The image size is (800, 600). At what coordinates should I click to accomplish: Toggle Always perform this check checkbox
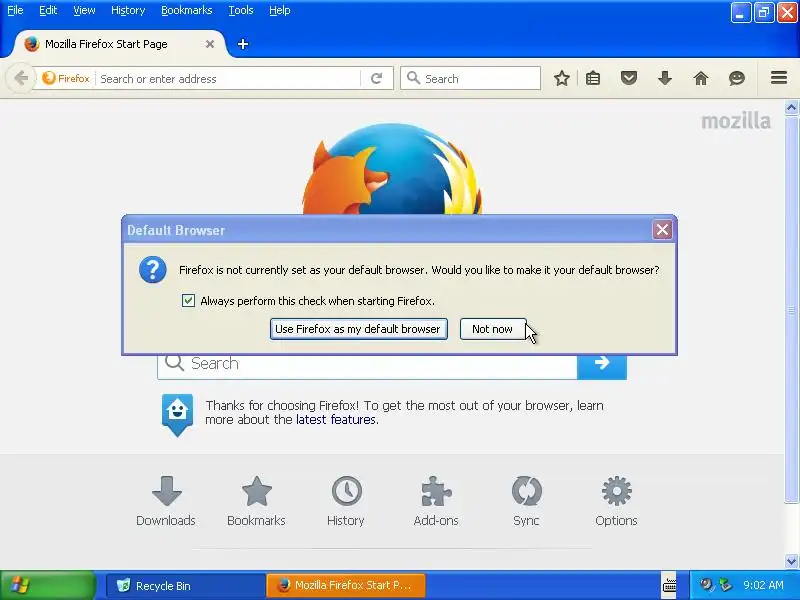click(x=188, y=301)
